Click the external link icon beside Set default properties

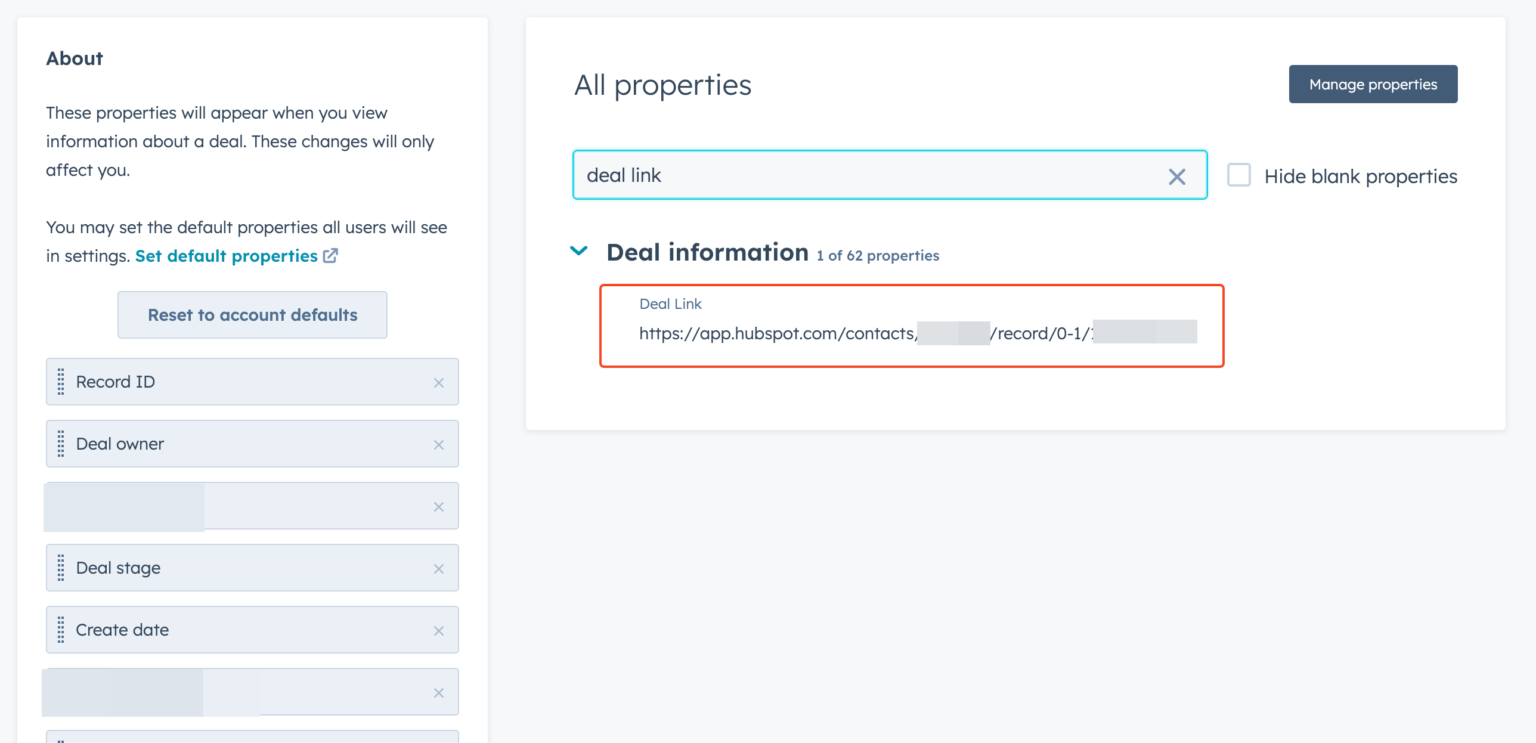[331, 255]
